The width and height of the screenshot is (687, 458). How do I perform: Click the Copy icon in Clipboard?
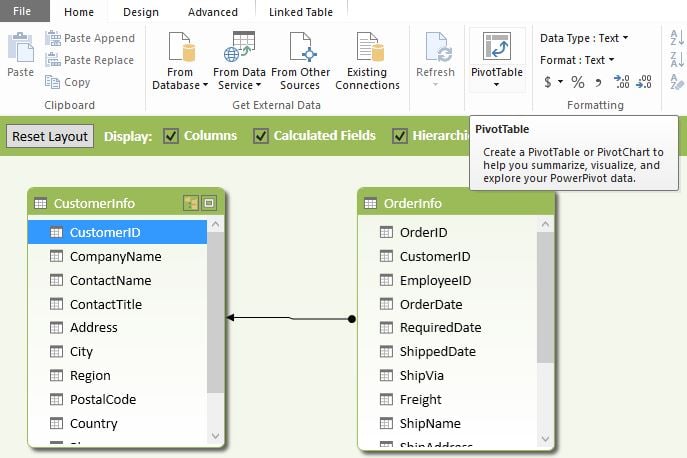pyautogui.click(x=54, y=82)
